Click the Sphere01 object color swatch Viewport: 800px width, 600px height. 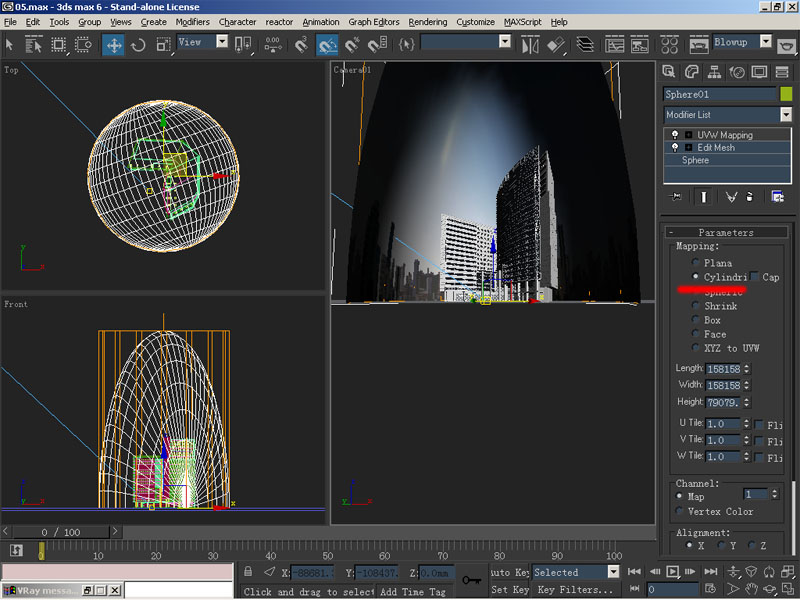coord(786,94)
